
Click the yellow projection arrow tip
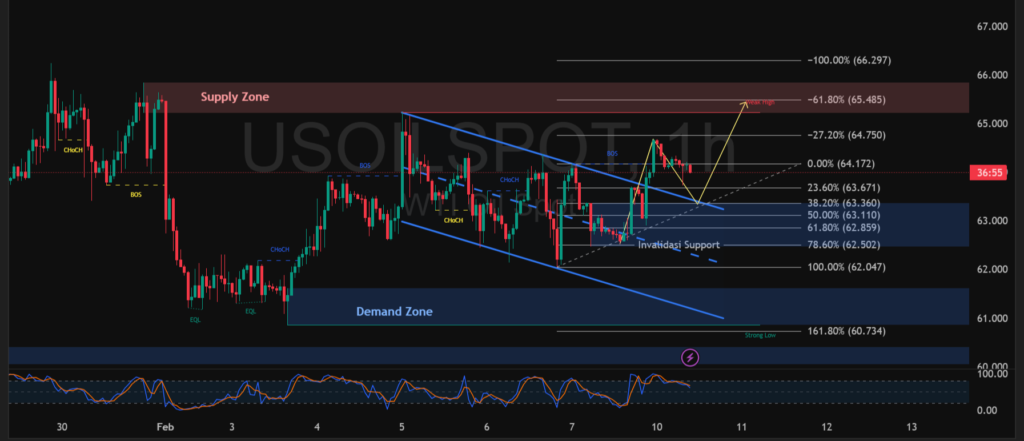click(x=745, y=101)
